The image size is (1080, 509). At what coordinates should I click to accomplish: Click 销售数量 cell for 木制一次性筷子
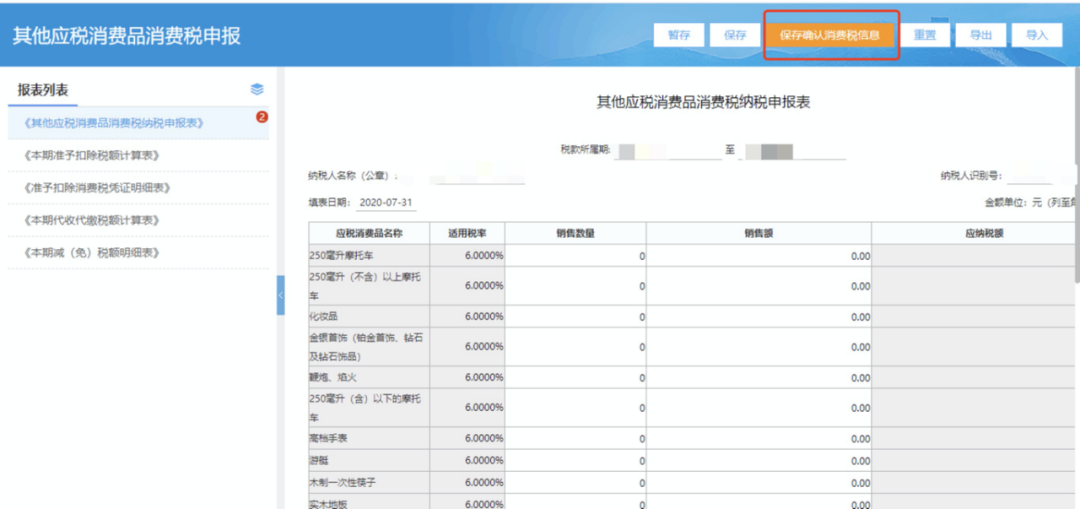point(575,482)
